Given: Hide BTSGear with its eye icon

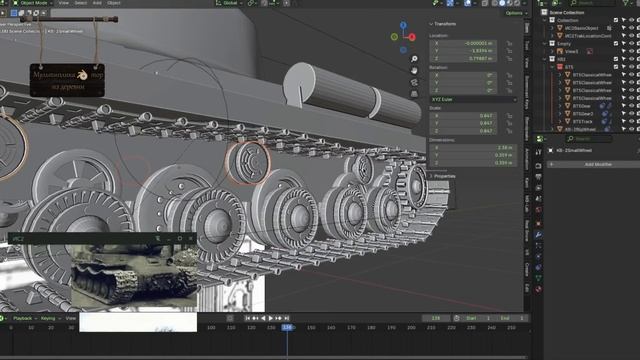Looking at the screenshot, I should [x=631, y=106].
